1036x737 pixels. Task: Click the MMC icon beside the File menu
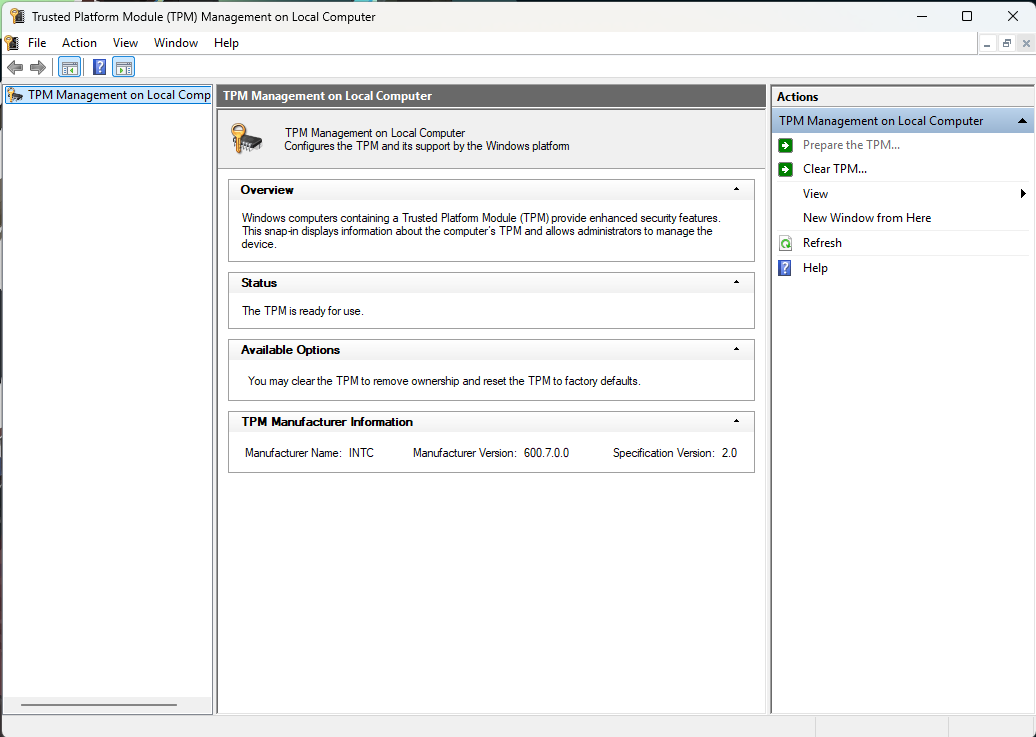11,43
